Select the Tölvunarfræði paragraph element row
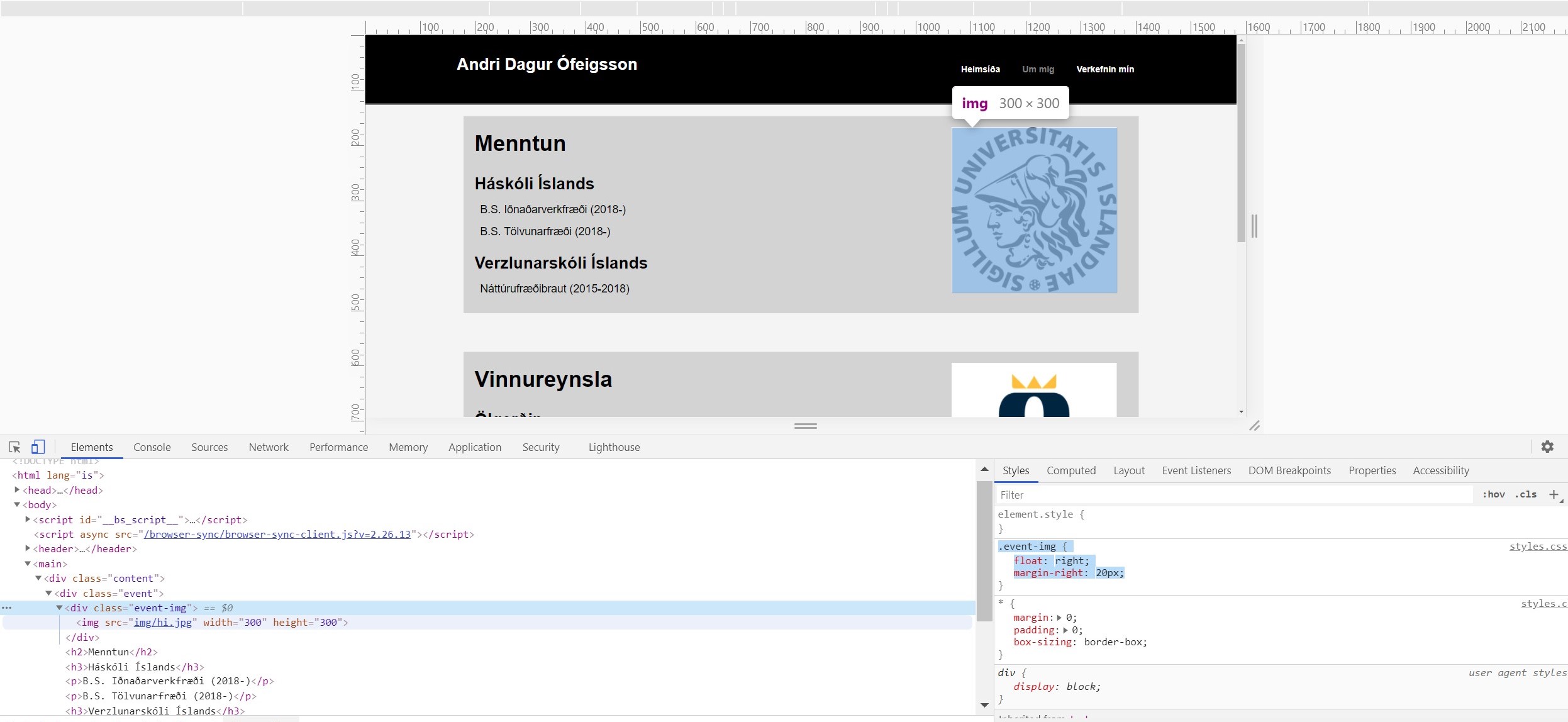 [161, 696]
